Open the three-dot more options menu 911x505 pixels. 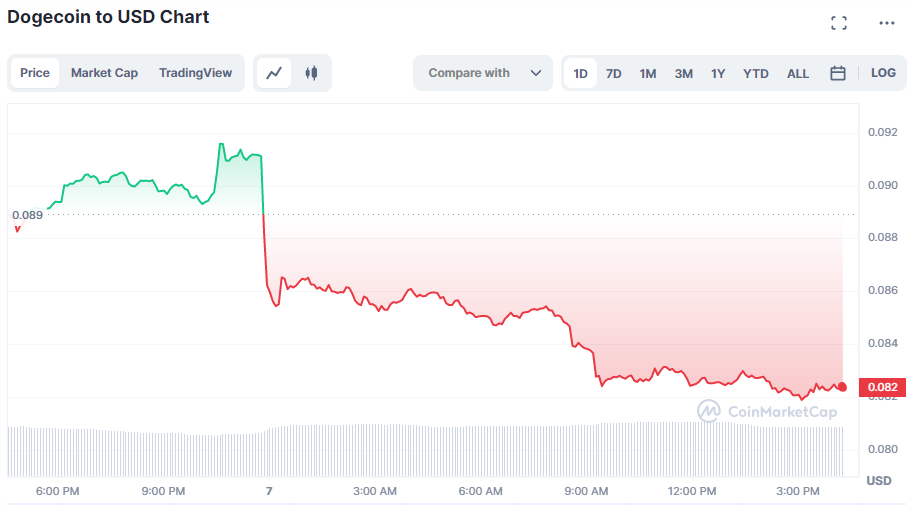pos(887,23)
